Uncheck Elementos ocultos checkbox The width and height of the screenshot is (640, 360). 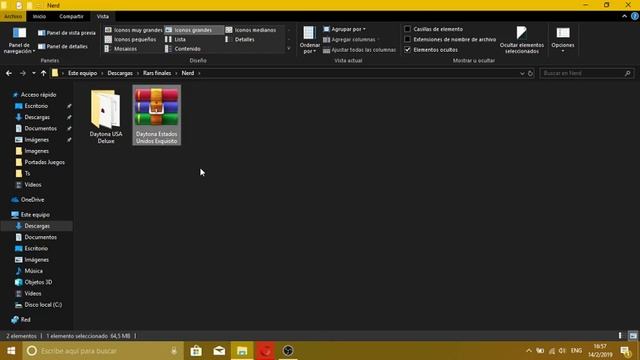click(x=407, y=49)
